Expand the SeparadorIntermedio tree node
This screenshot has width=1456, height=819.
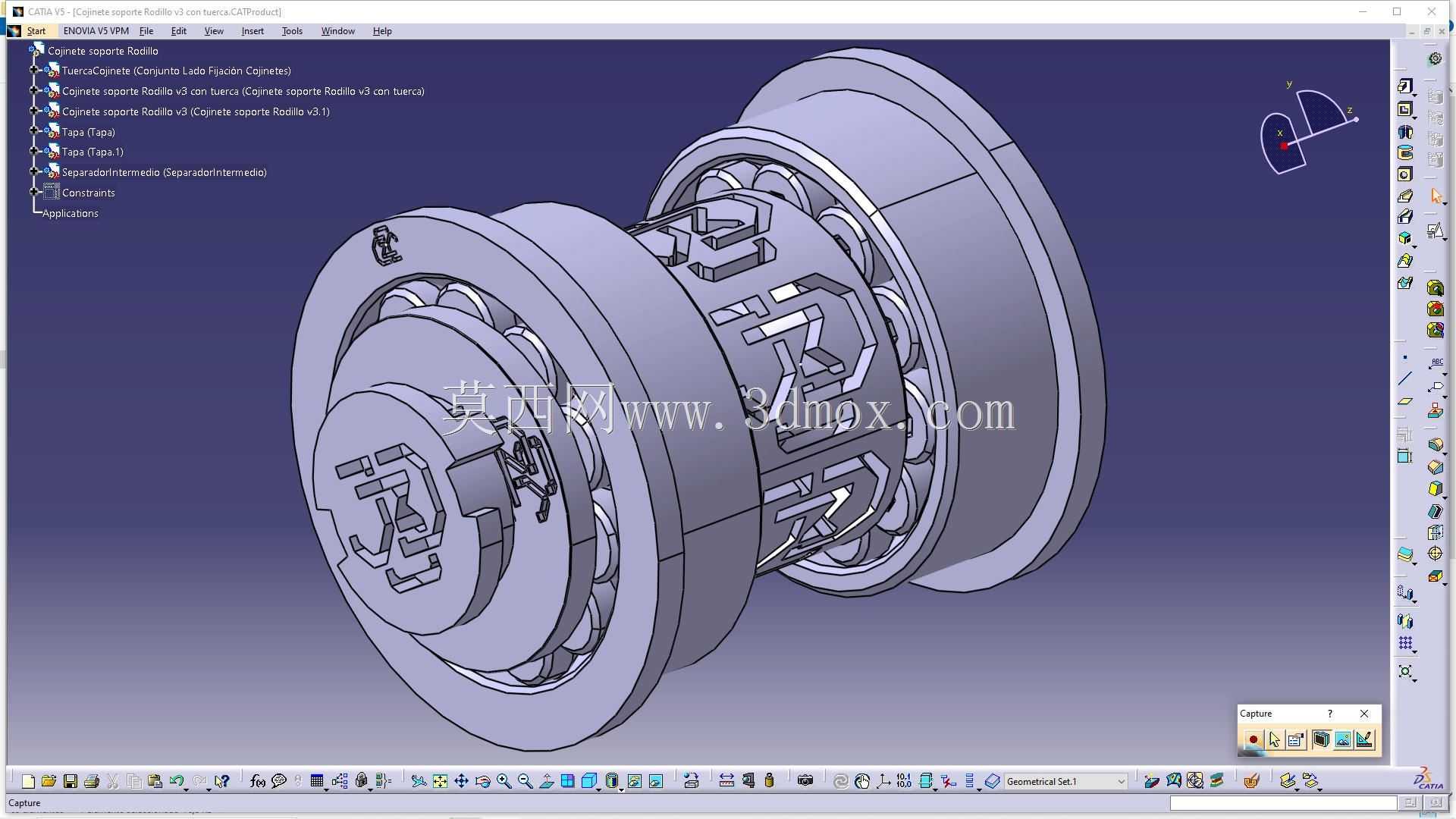click(x=33, y=171)
